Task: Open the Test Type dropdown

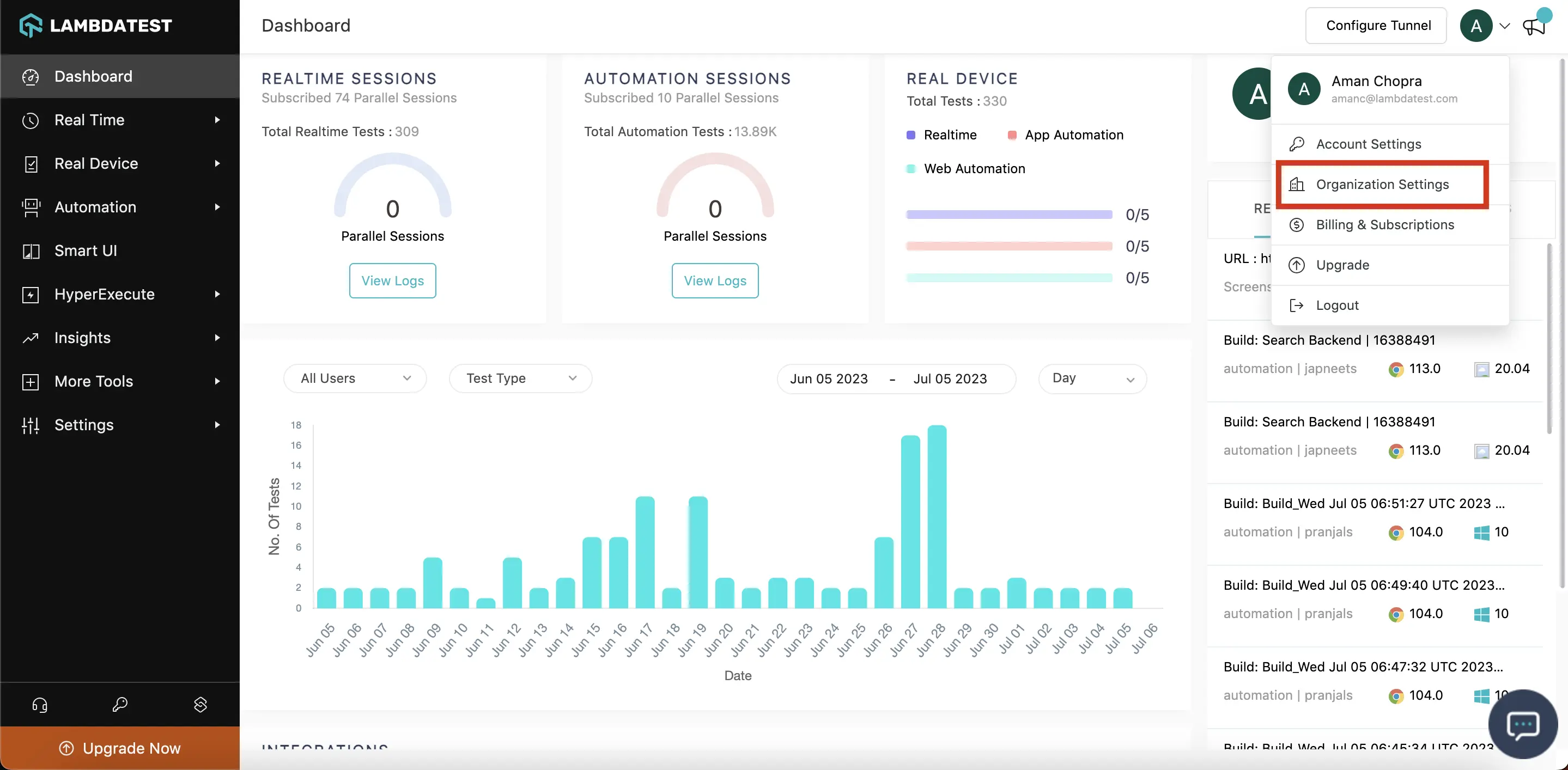Action: coord(520,378)
